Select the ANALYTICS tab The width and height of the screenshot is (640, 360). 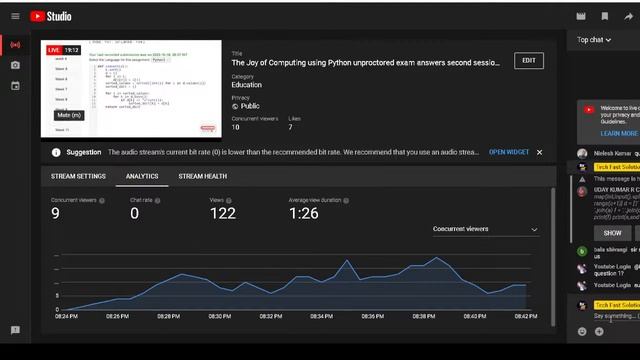point(142,176)
